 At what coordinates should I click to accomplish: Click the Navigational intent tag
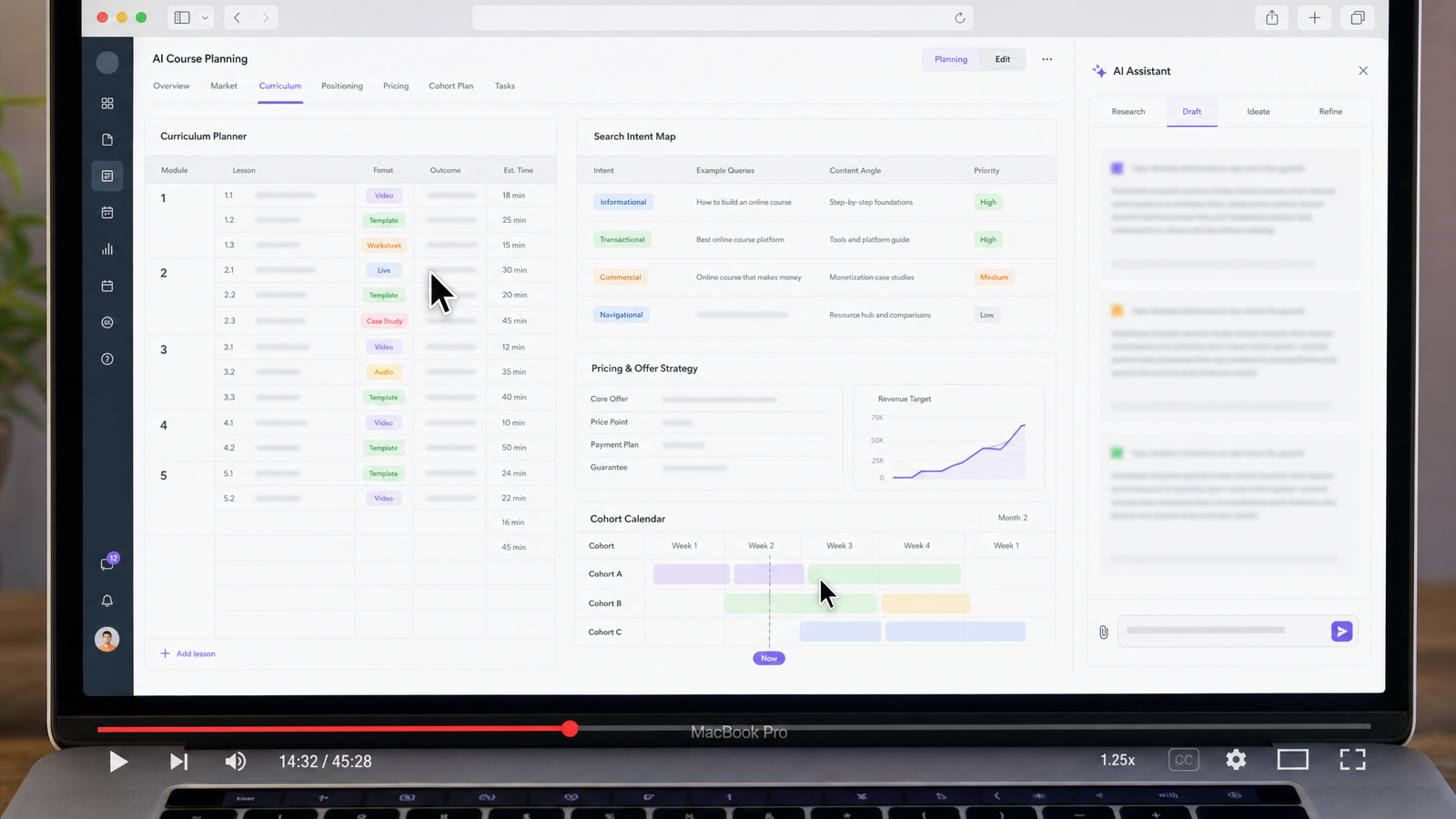(622, 315)
